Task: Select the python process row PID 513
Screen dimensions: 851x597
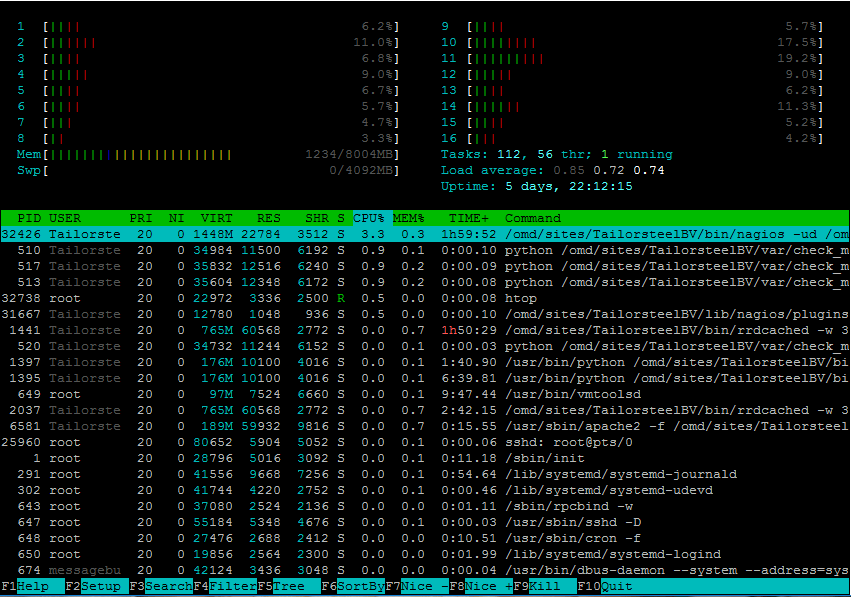Action: (x=425, y=282)
